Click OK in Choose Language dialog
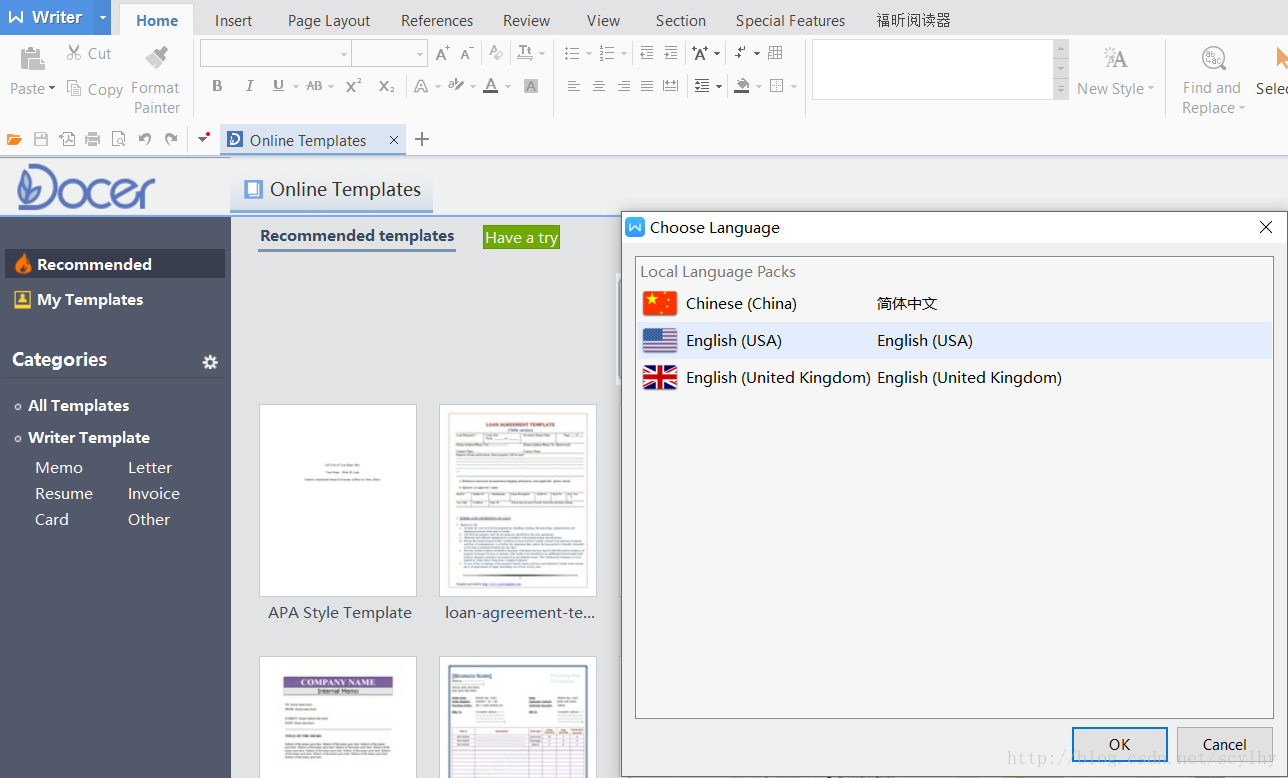The height and width of the screenshot is (778, 1288). pyautogui.click(x=1119, y=744)
